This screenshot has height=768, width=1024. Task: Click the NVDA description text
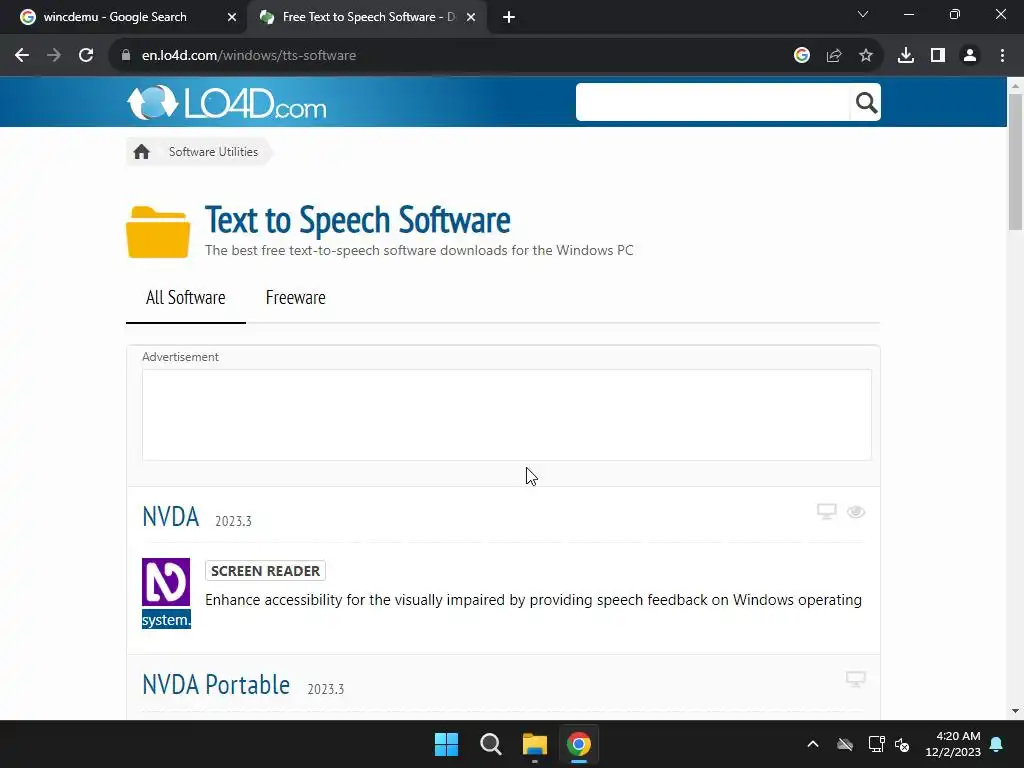click(x=534, y=600)
